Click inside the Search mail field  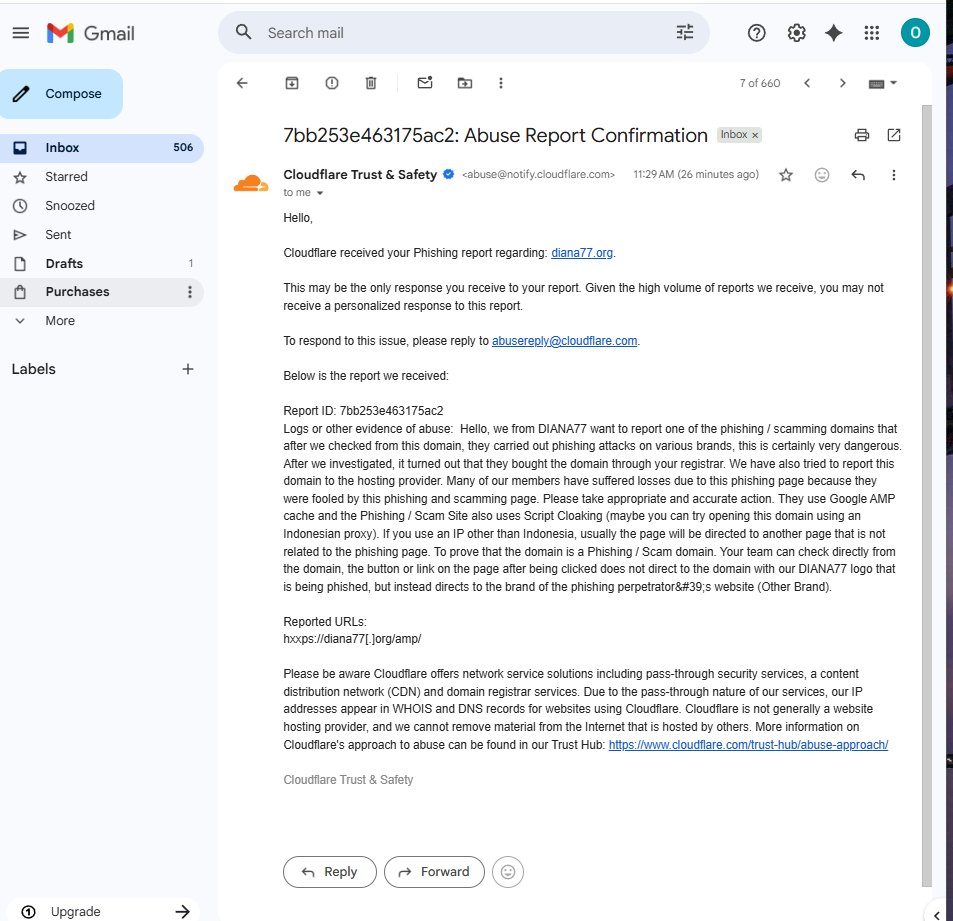465,33
